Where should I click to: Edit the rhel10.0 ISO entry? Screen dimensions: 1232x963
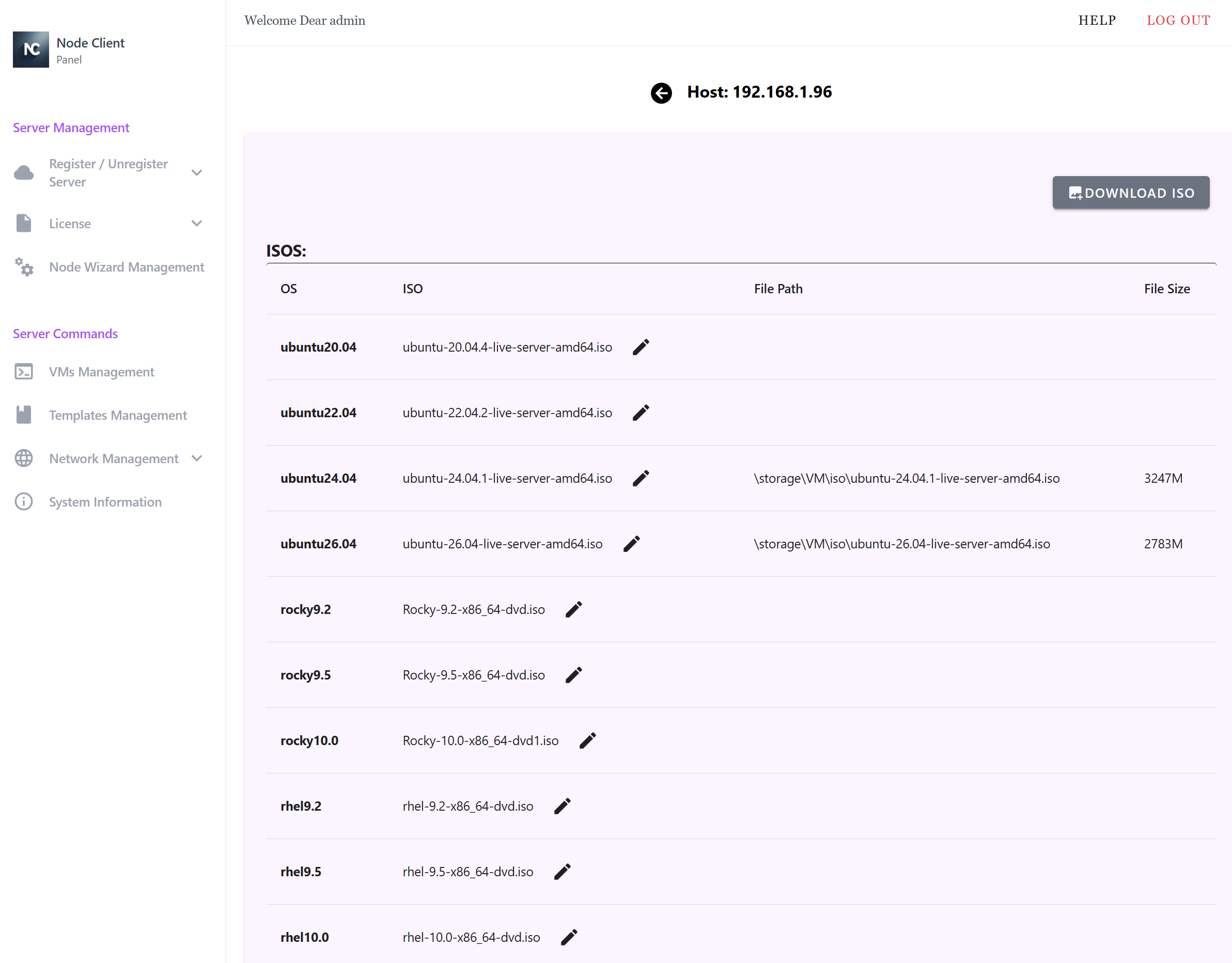tap(569, 938)
